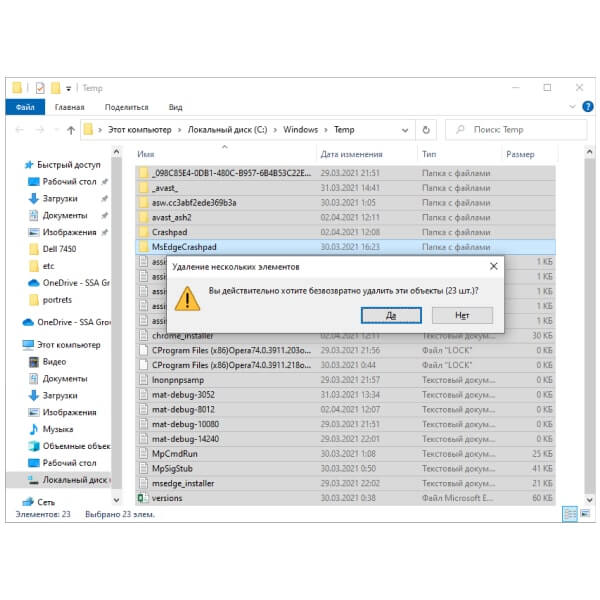
Task: Click the Поиск: Temp search field
Action: tap(516, 130)
